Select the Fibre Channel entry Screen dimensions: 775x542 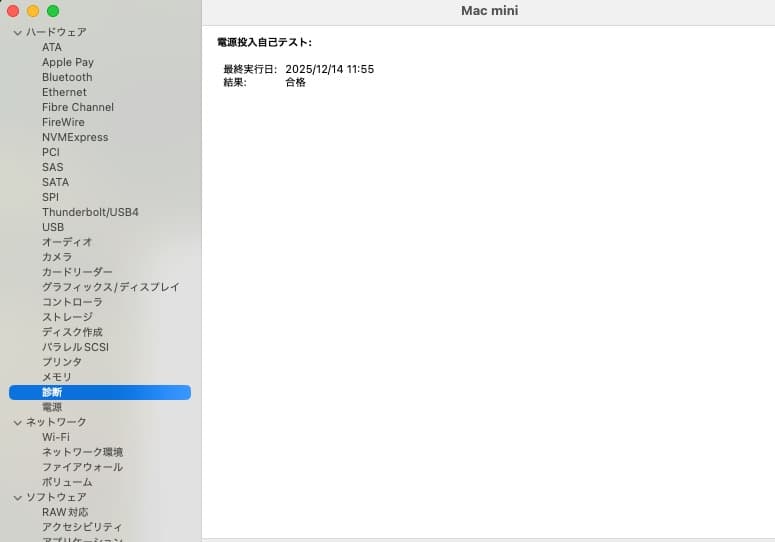click(78, 107)
